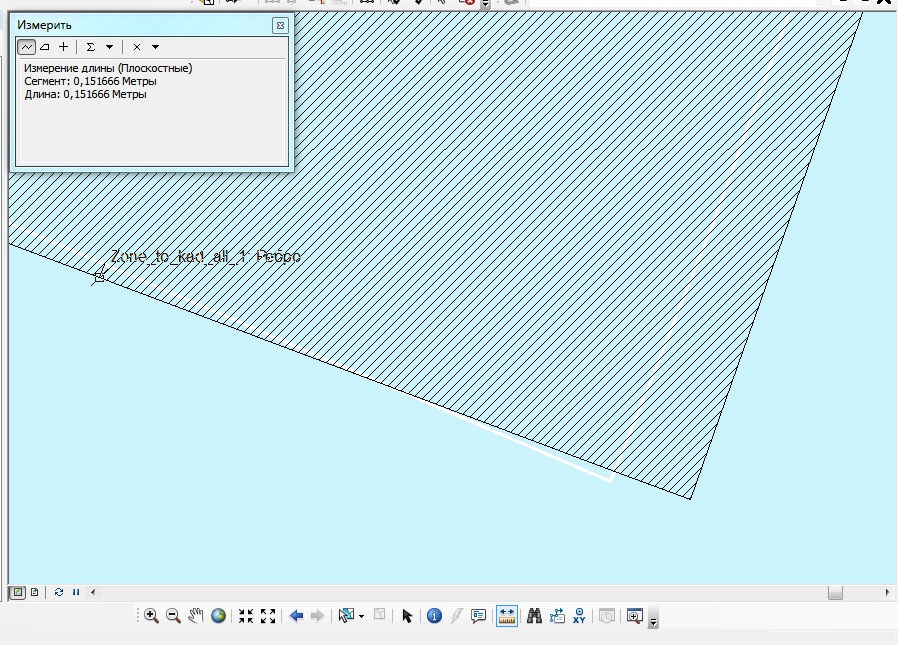Open the measure units dropdown arrow
This screenshot has height=645, width=898.
point(155,47)
